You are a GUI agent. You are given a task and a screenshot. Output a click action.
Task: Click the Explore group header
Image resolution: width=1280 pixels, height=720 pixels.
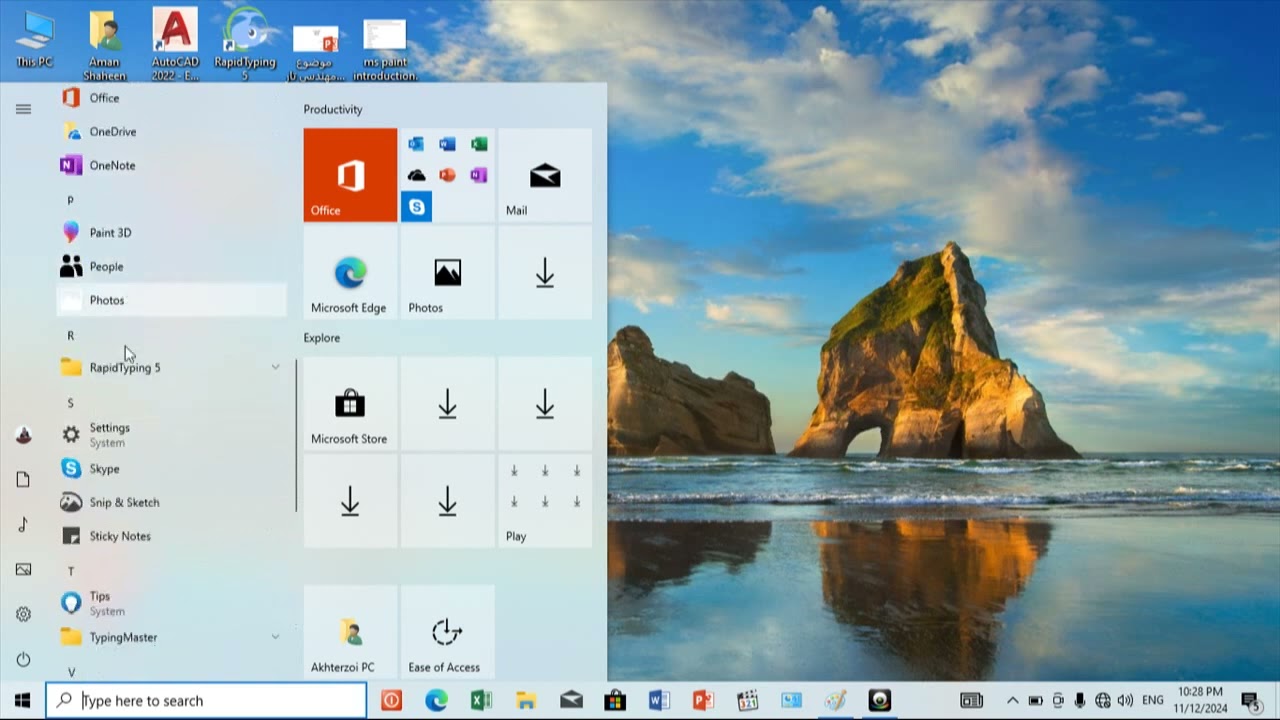coord(322,338)
